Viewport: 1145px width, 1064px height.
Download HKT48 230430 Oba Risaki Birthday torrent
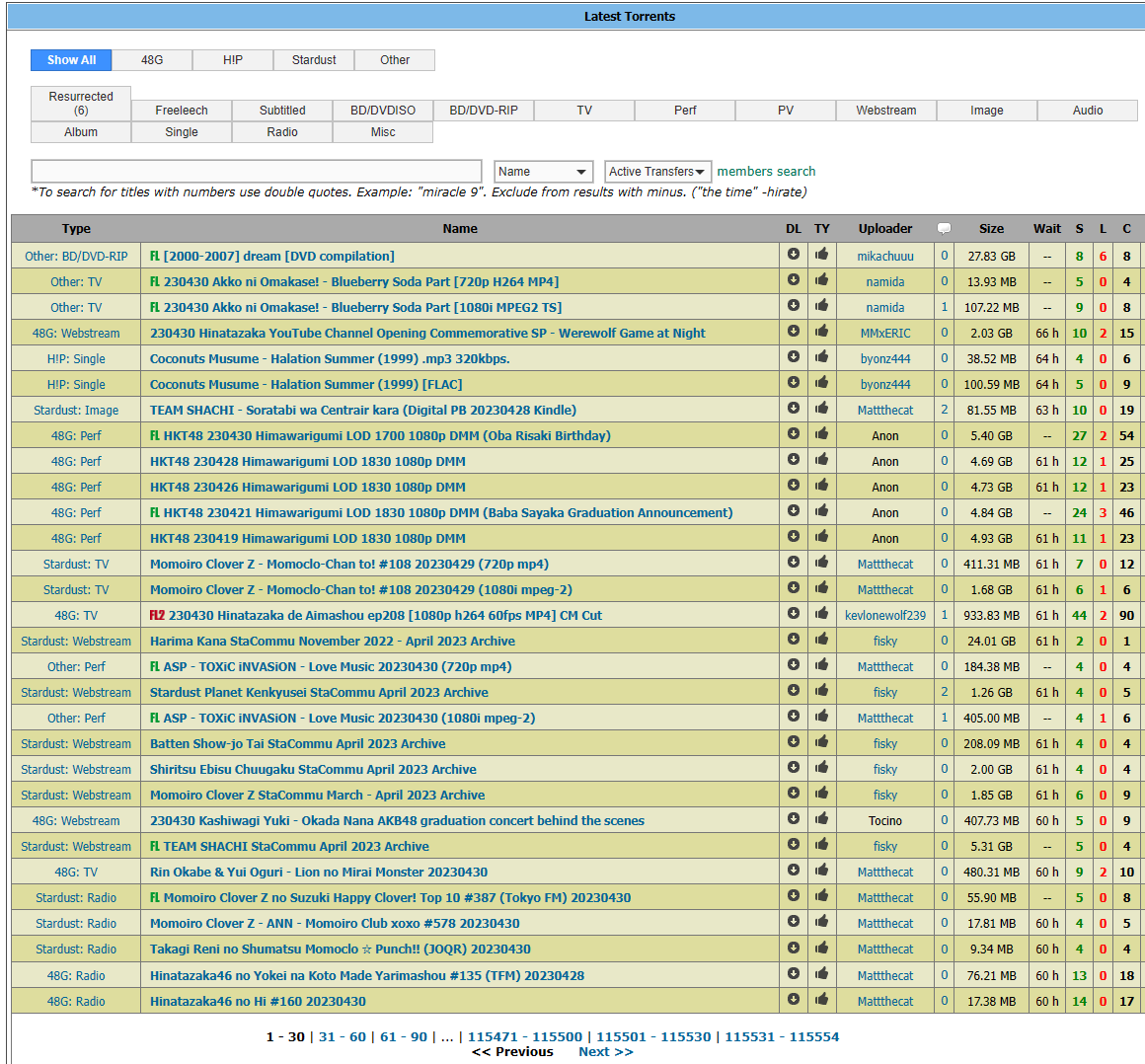pos(793,433)
